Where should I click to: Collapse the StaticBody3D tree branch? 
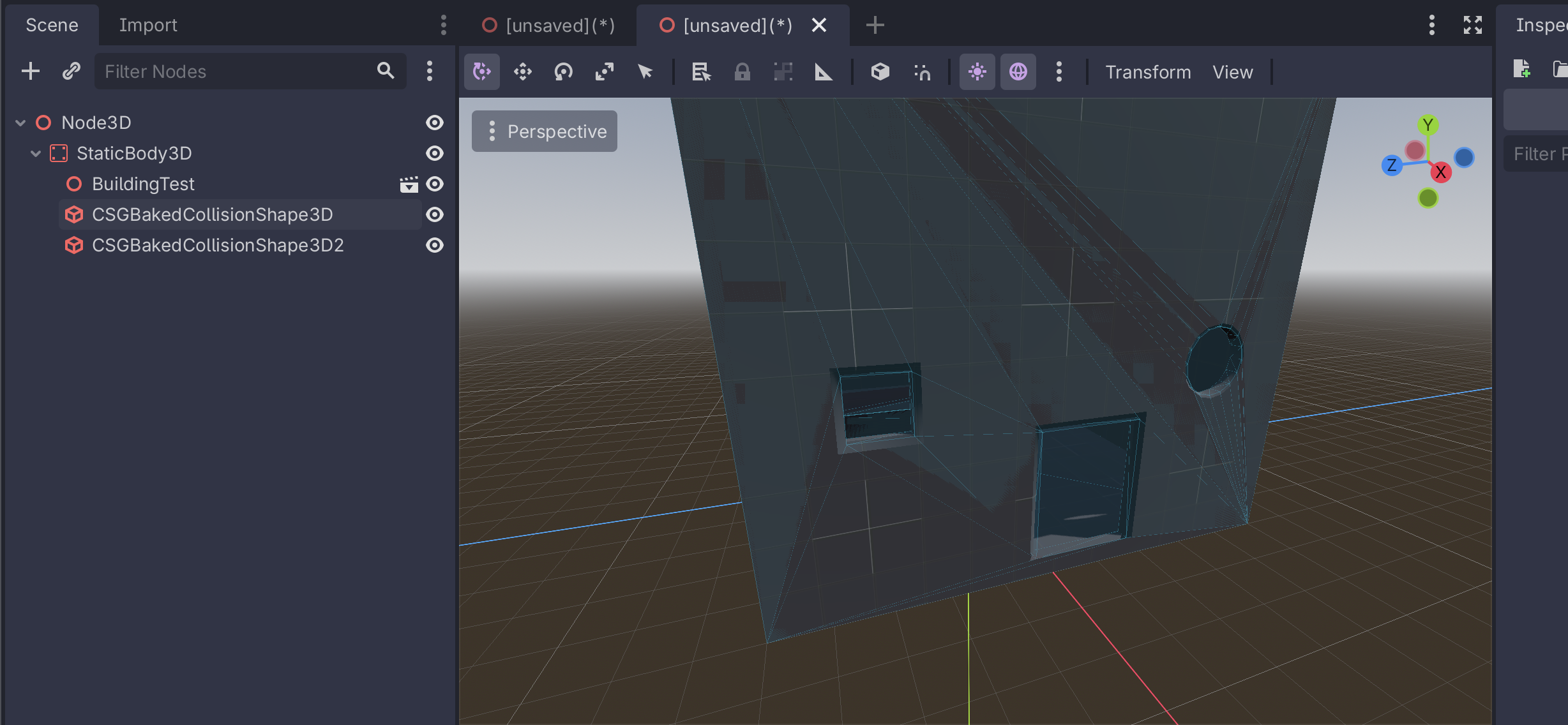pyautogui.click(x=36, y=154)
